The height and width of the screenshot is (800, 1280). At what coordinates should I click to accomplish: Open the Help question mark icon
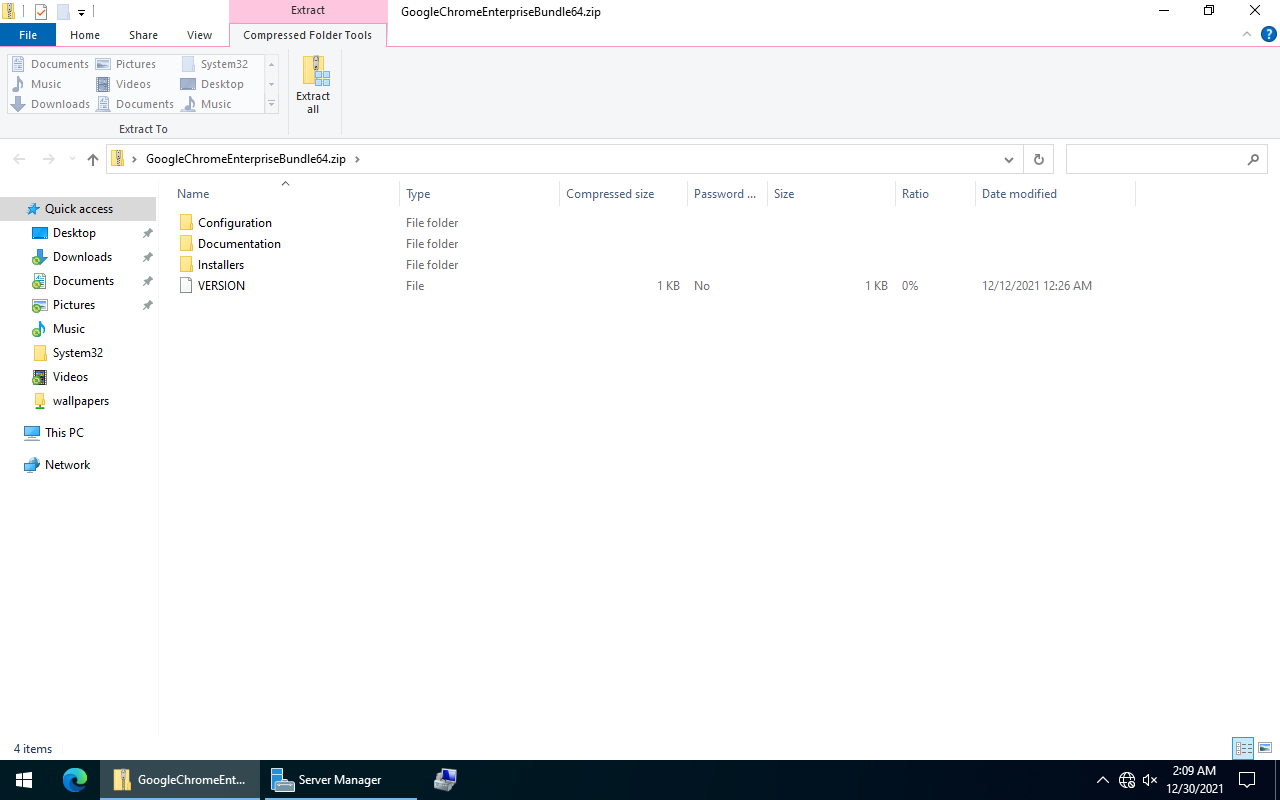1268,35
